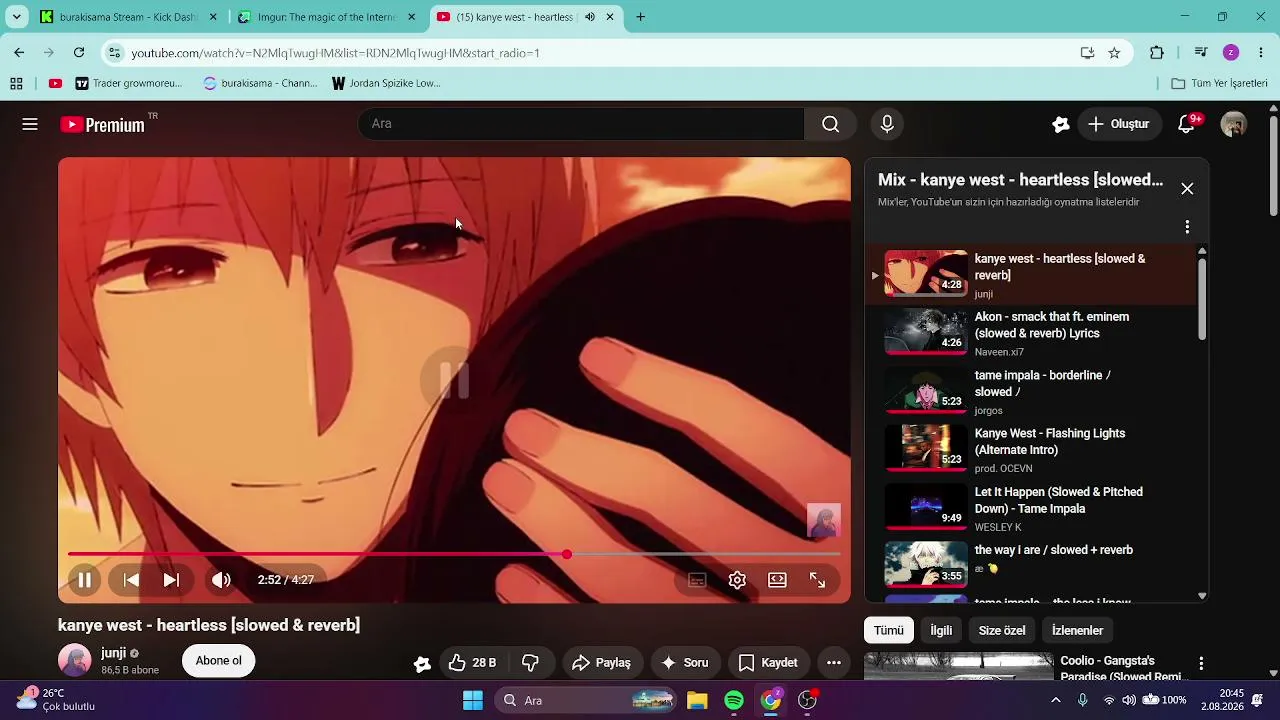The width and height of the screenshot is (1280, 720).
Task: Show hidden system tray icons
Action: point(1056,700)
